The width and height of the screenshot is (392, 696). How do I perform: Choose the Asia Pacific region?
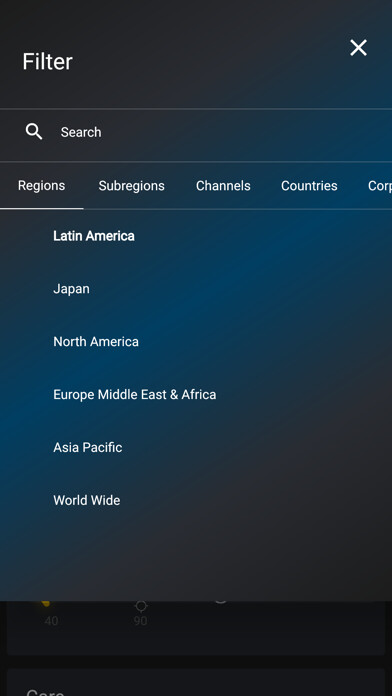coord(87,447)
